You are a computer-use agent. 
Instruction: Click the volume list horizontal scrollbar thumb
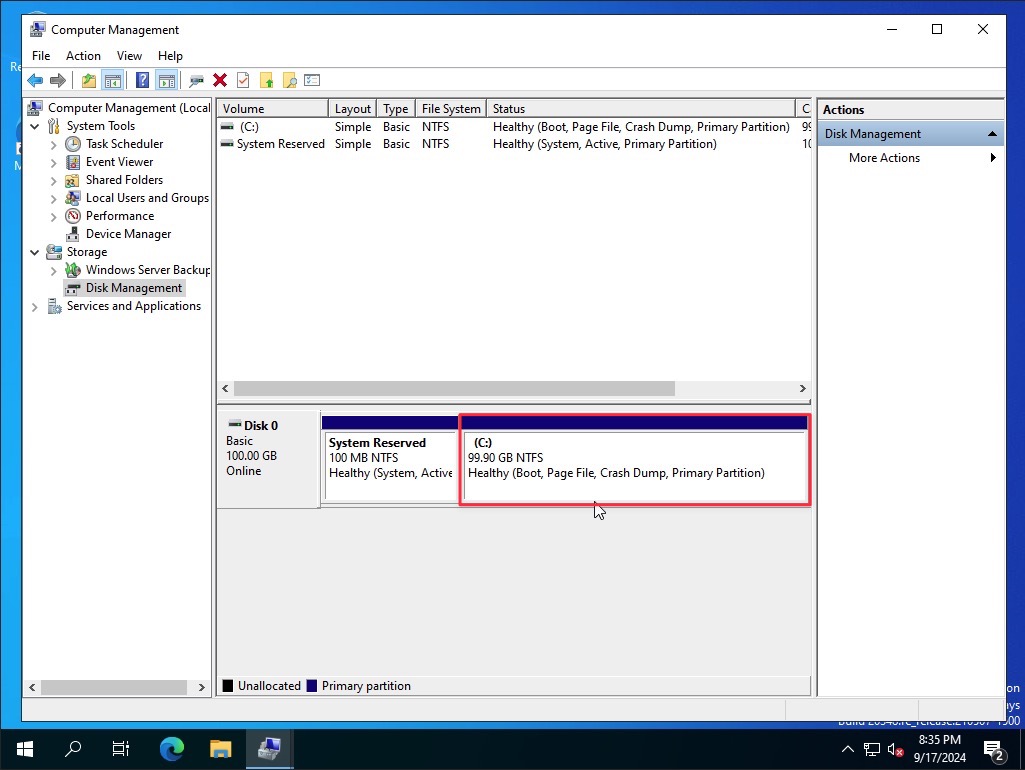[x=454, y=389]
